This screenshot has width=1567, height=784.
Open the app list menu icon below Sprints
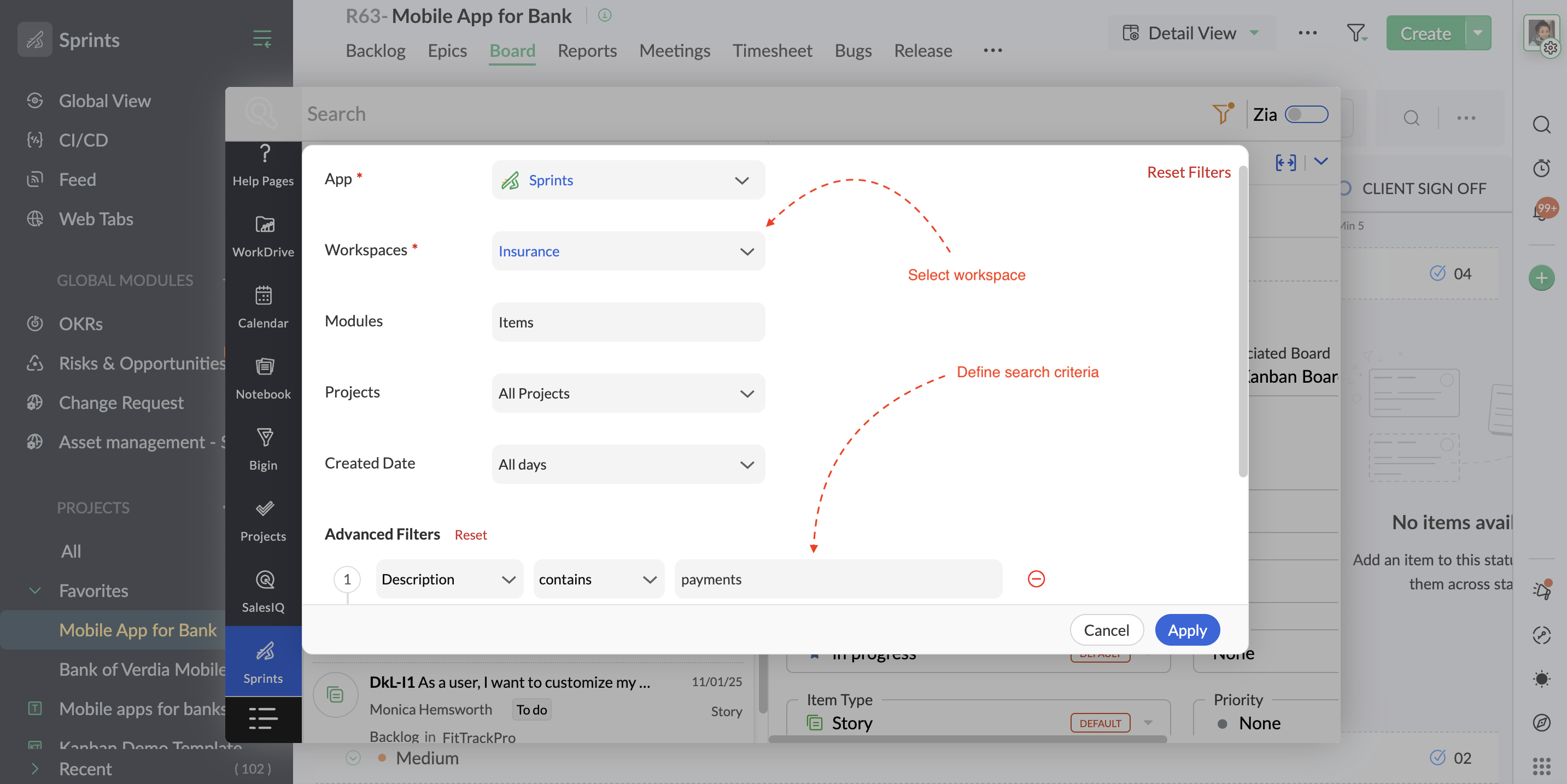point(263,718)
